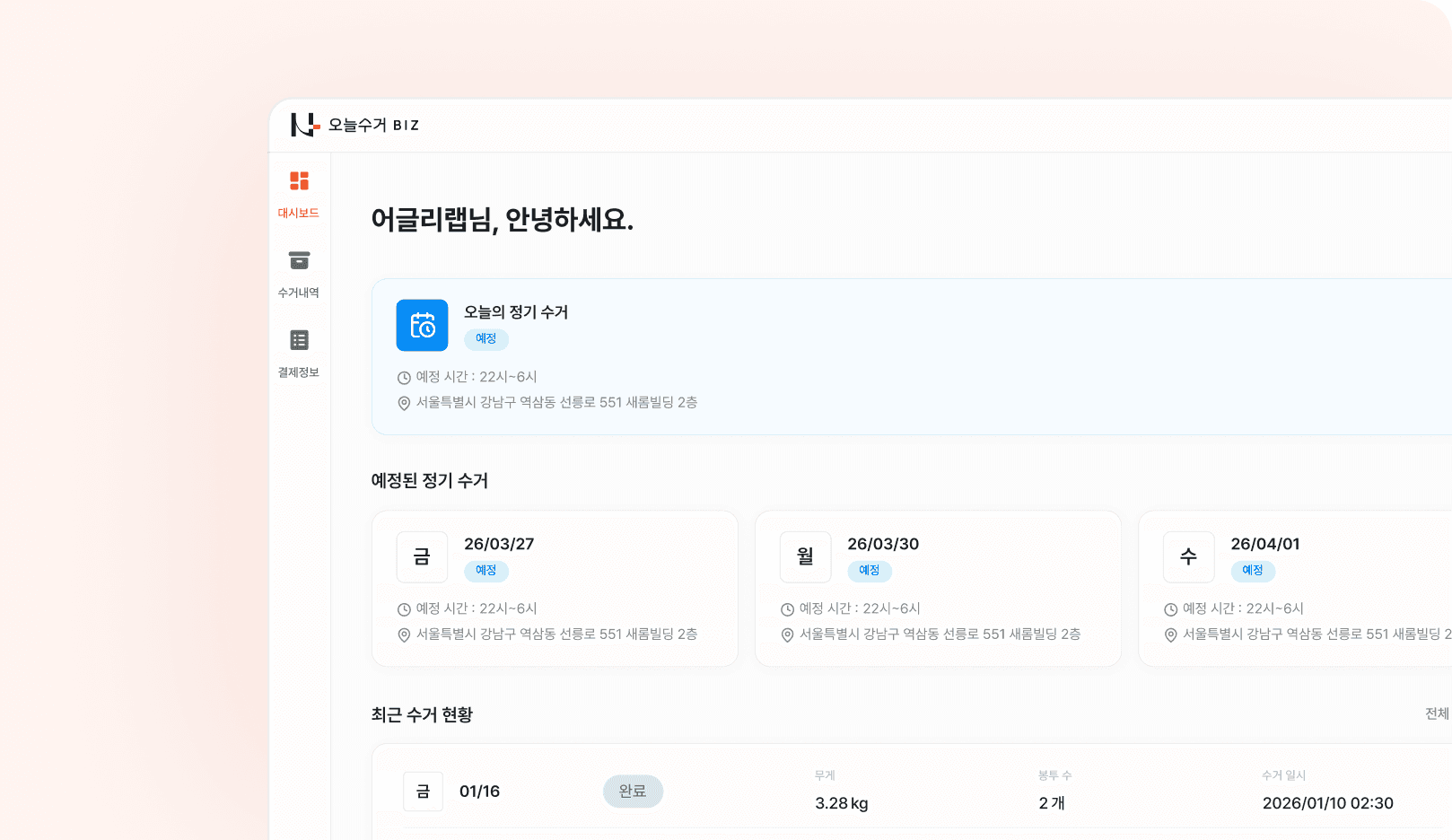Click the 수 day badge on 26/04/01 card

point(1188,556)
